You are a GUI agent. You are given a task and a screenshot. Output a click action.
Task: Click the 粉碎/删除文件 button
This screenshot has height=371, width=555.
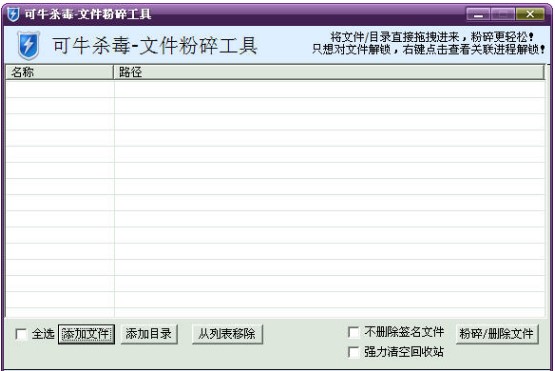pyautogui.click(x=497, y=334)
